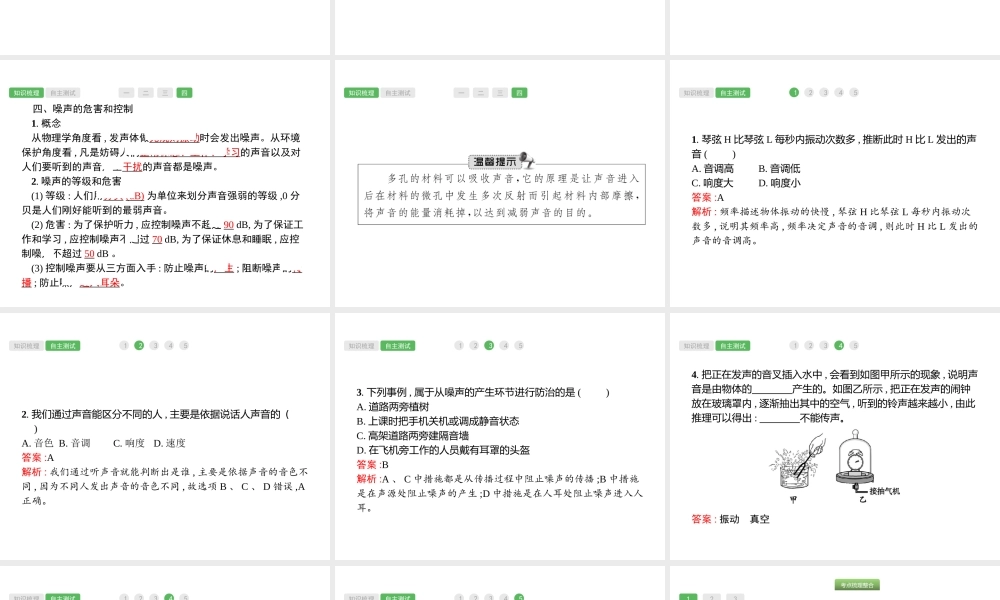Click circle 5 on the question 1 slide
Image resolution: width=1000 pixels, height=600 pixels.
point(854,92)
